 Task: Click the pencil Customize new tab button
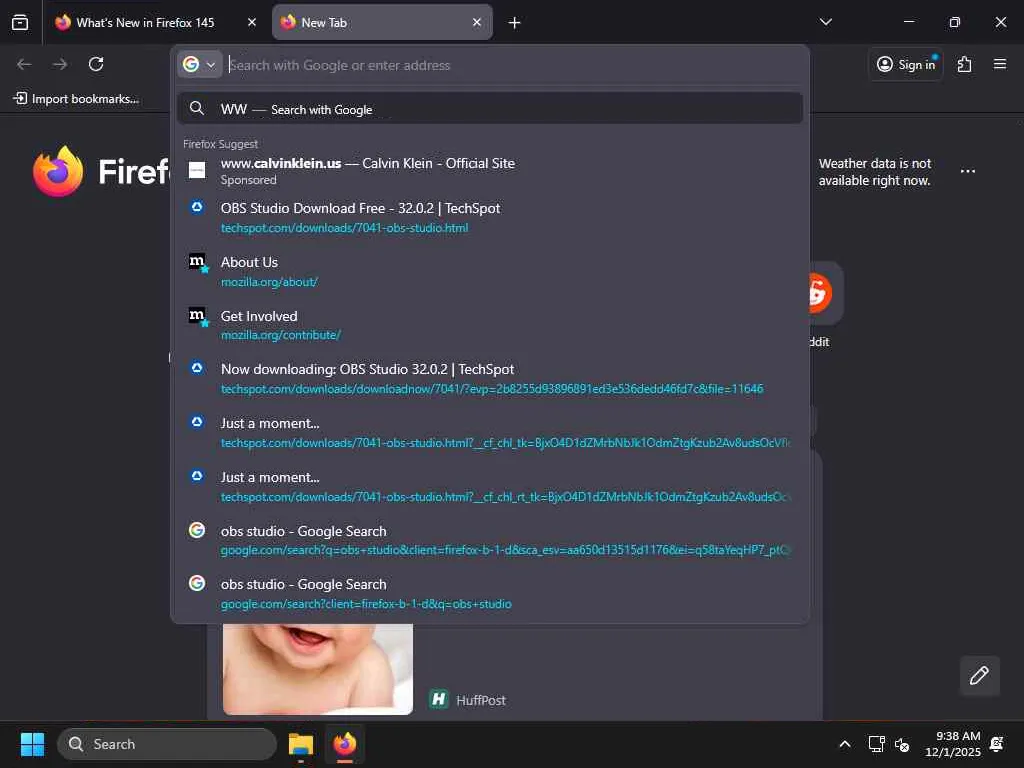click(979, 675)
